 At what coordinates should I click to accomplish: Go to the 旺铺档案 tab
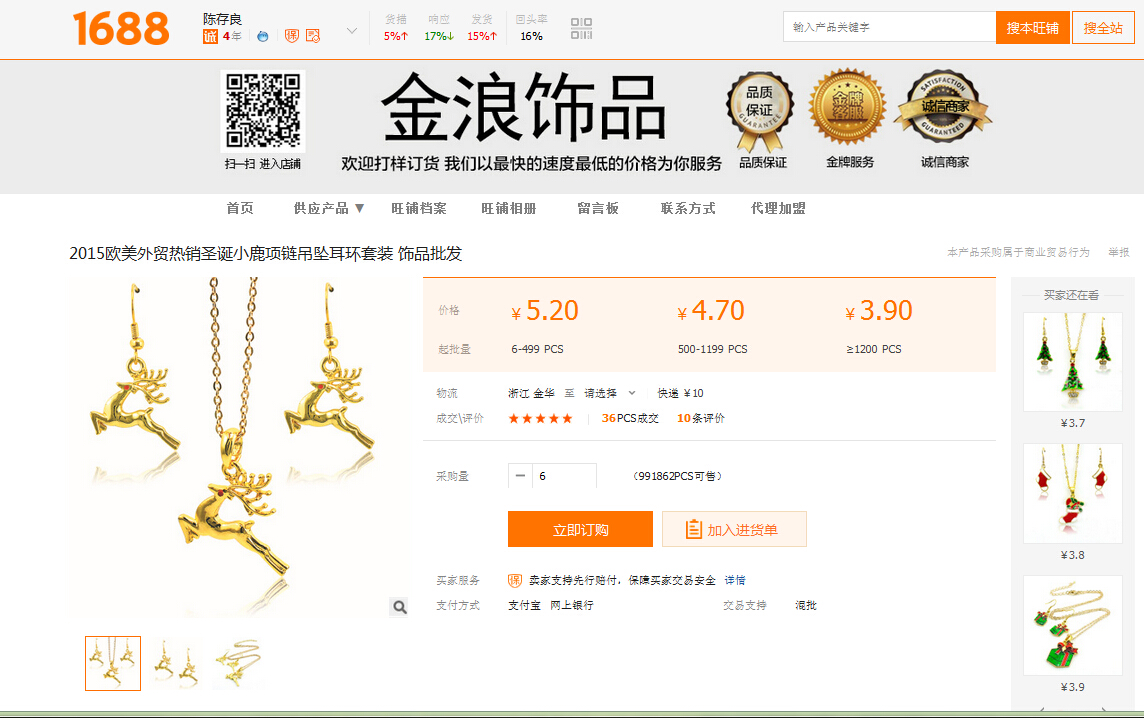tap(419, 208)
